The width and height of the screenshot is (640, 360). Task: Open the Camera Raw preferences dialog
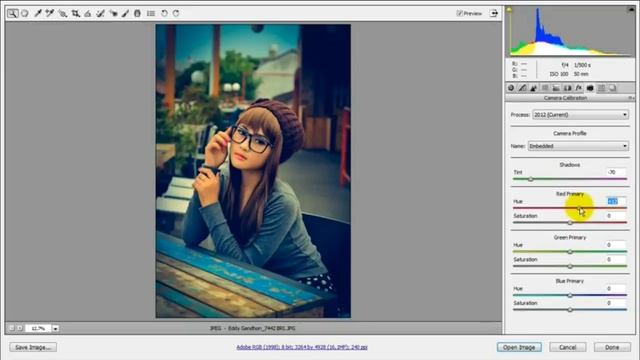(151, 13)
